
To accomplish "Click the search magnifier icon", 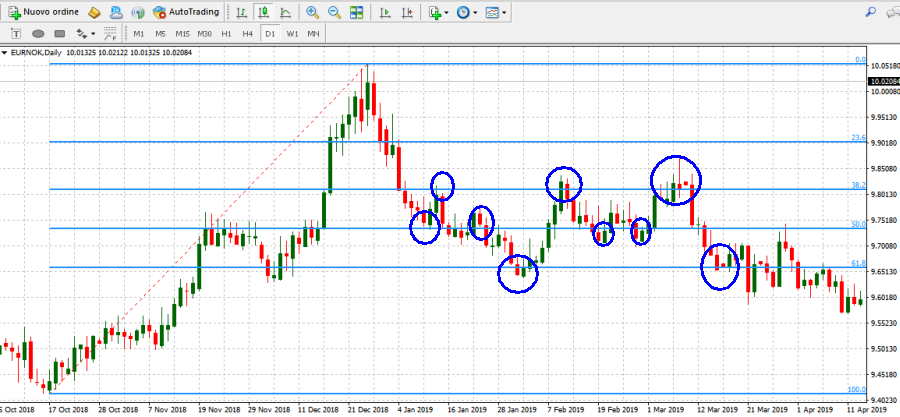I will coord(870,12).
